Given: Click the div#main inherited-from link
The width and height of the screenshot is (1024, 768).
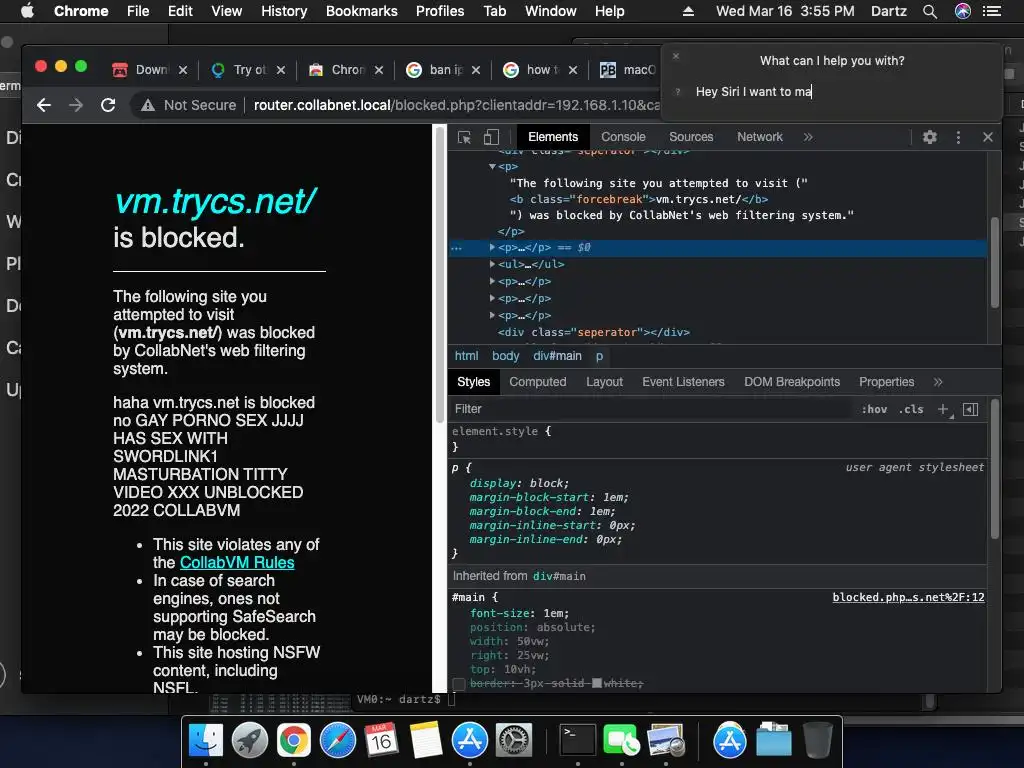Looking at the screenshot, I should 559,577.
